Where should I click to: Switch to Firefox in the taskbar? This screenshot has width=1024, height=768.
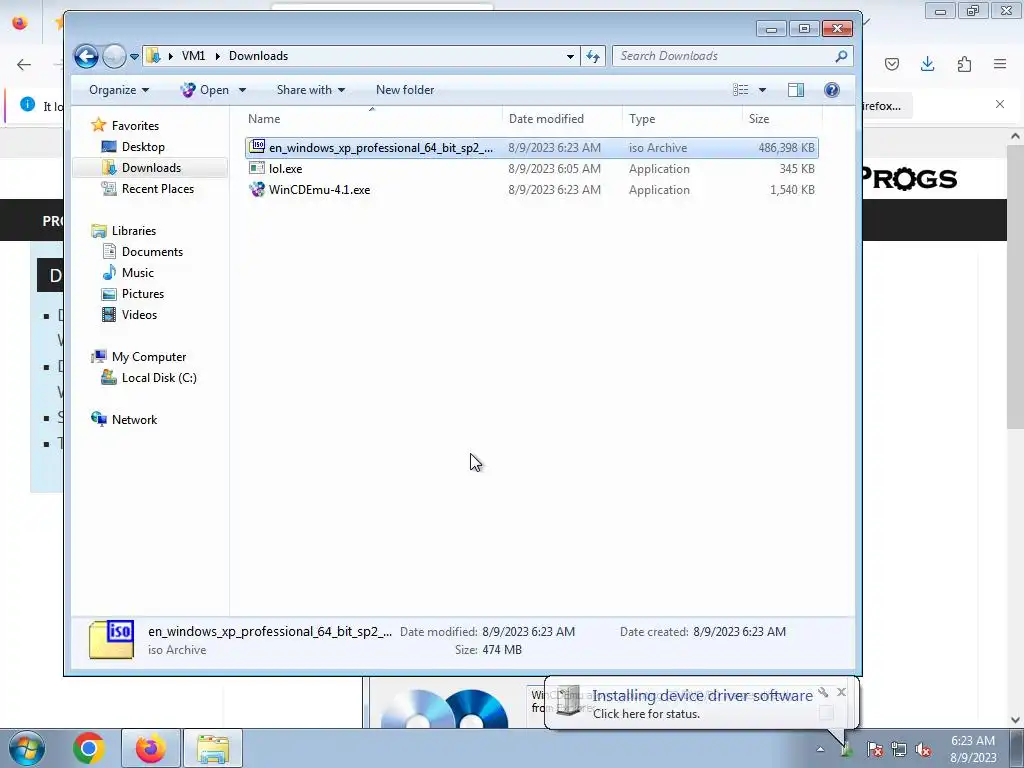tap(150, 748)
